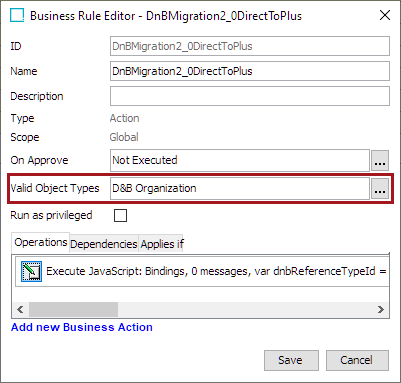Click the right scrollbar arrow in operations list
Screen dimensions: 401x383
[x=381, y=310]
